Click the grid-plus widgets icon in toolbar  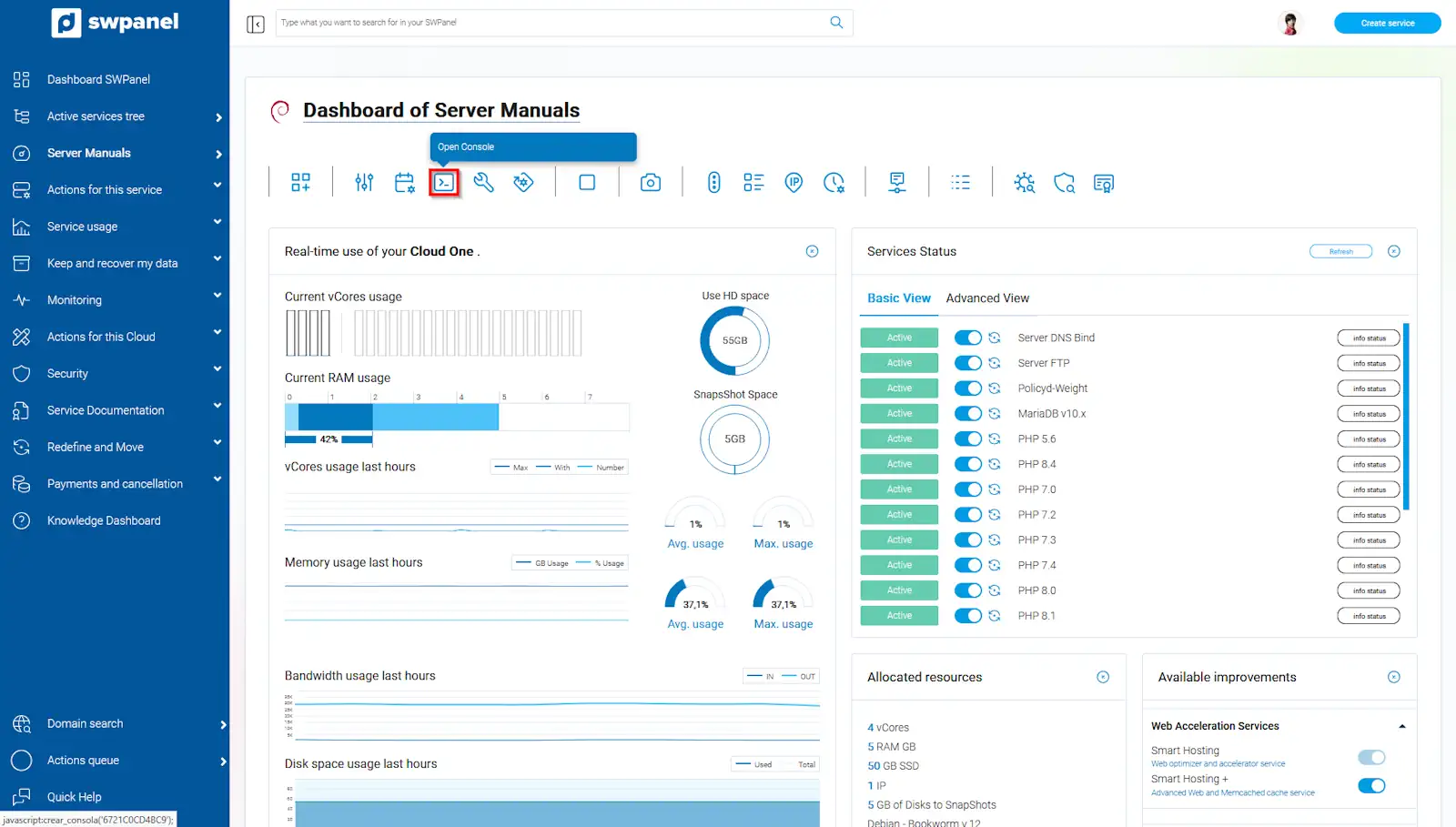click(300, 183)
